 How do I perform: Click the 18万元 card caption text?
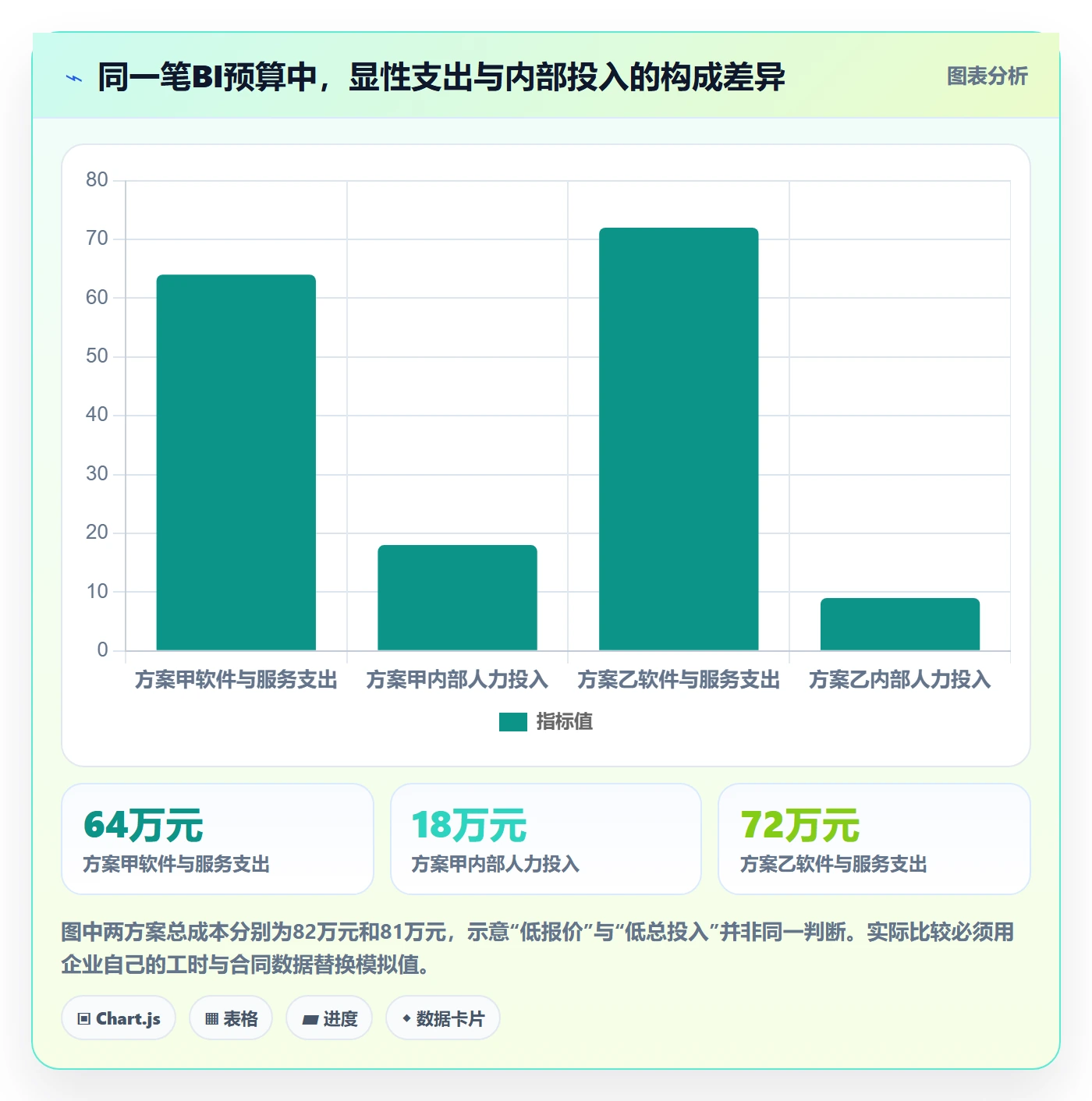495,864
